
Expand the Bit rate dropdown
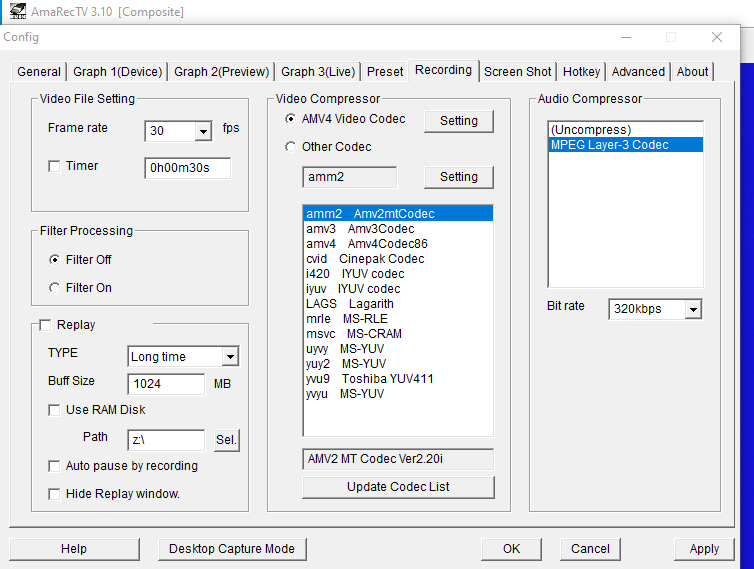click(693, 309)
